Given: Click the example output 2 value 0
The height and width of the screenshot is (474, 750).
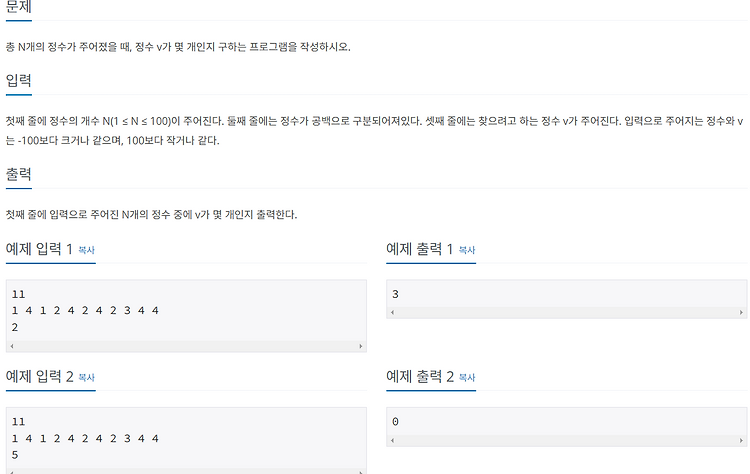Looking at the screenshot, I should (x=395, y=422).
